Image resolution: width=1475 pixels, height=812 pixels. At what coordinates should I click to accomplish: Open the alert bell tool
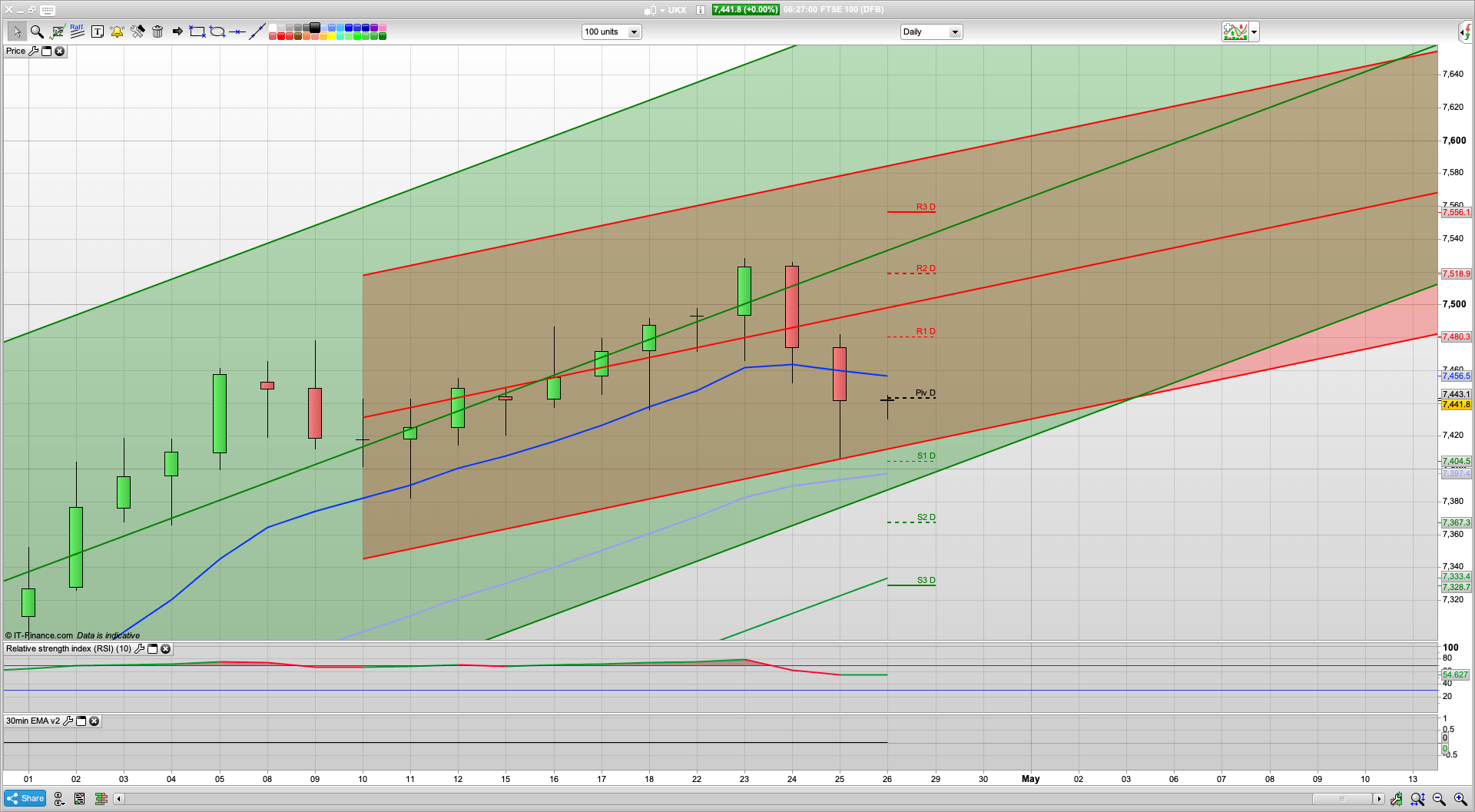click(117, 31)
